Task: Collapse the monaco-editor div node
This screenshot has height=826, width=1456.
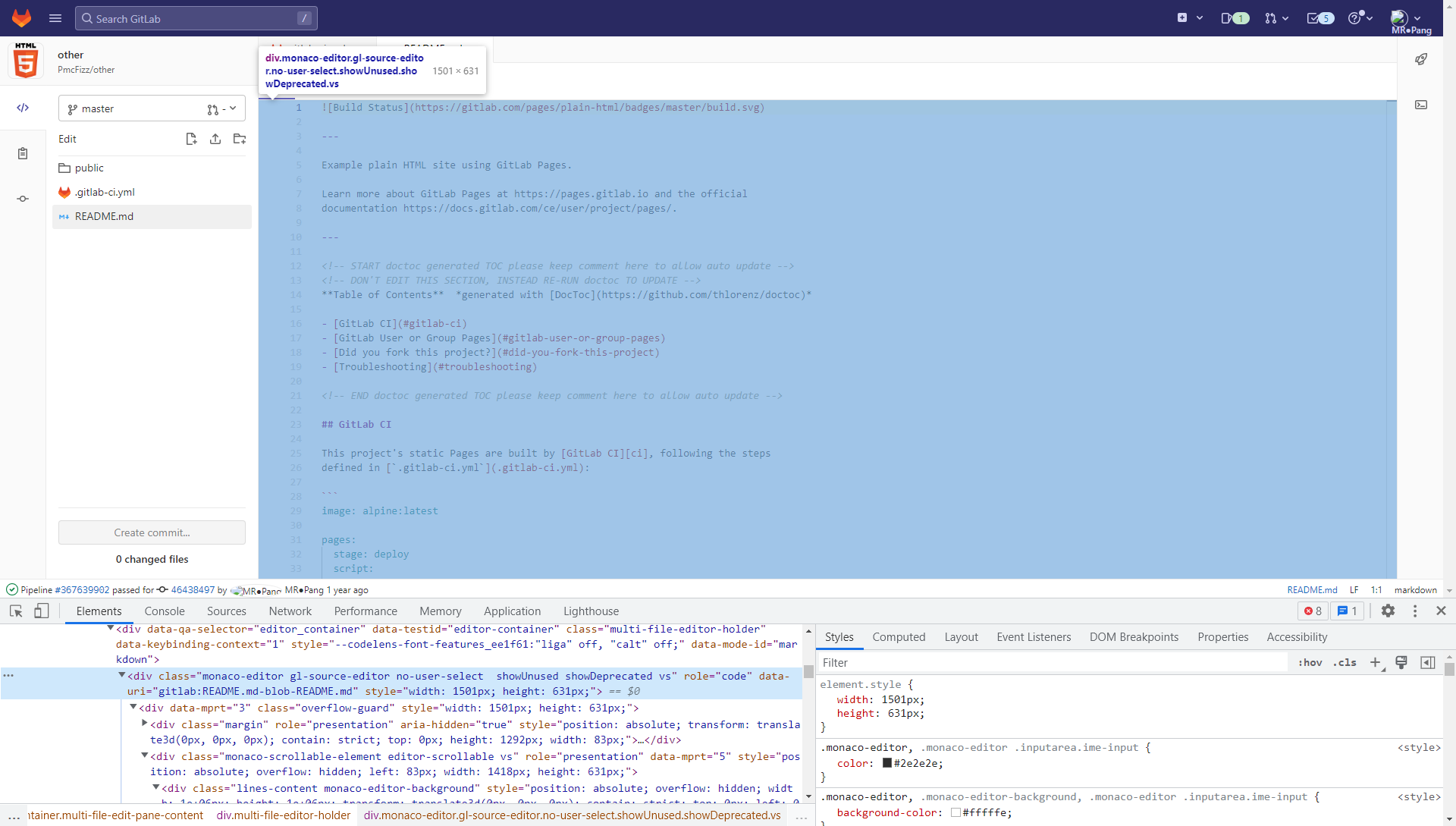Action: pyautogui.click(x=121, y=675)
